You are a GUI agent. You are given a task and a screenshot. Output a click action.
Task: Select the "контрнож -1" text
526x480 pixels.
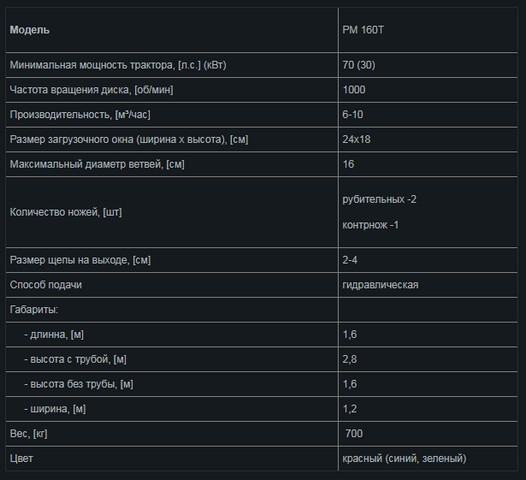tap(370, 225)
